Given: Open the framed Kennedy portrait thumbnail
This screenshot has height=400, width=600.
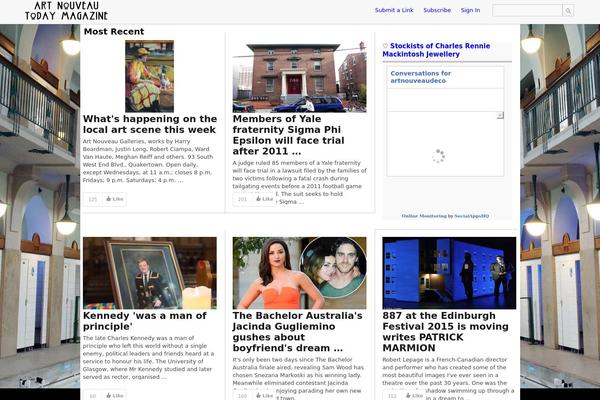Looking at the screenshot, I should (150, 273).
